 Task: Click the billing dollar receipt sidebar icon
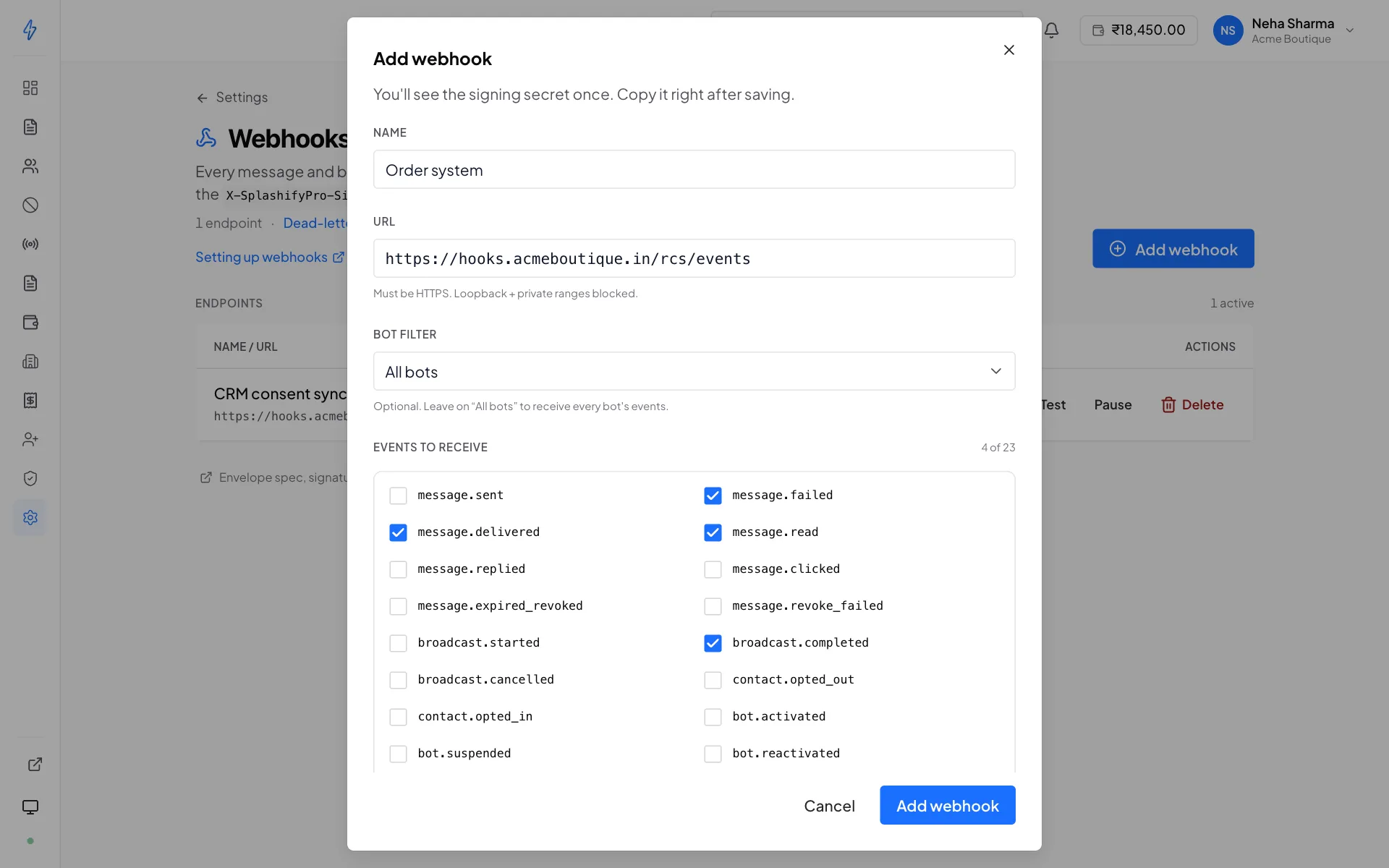[30, 401]
